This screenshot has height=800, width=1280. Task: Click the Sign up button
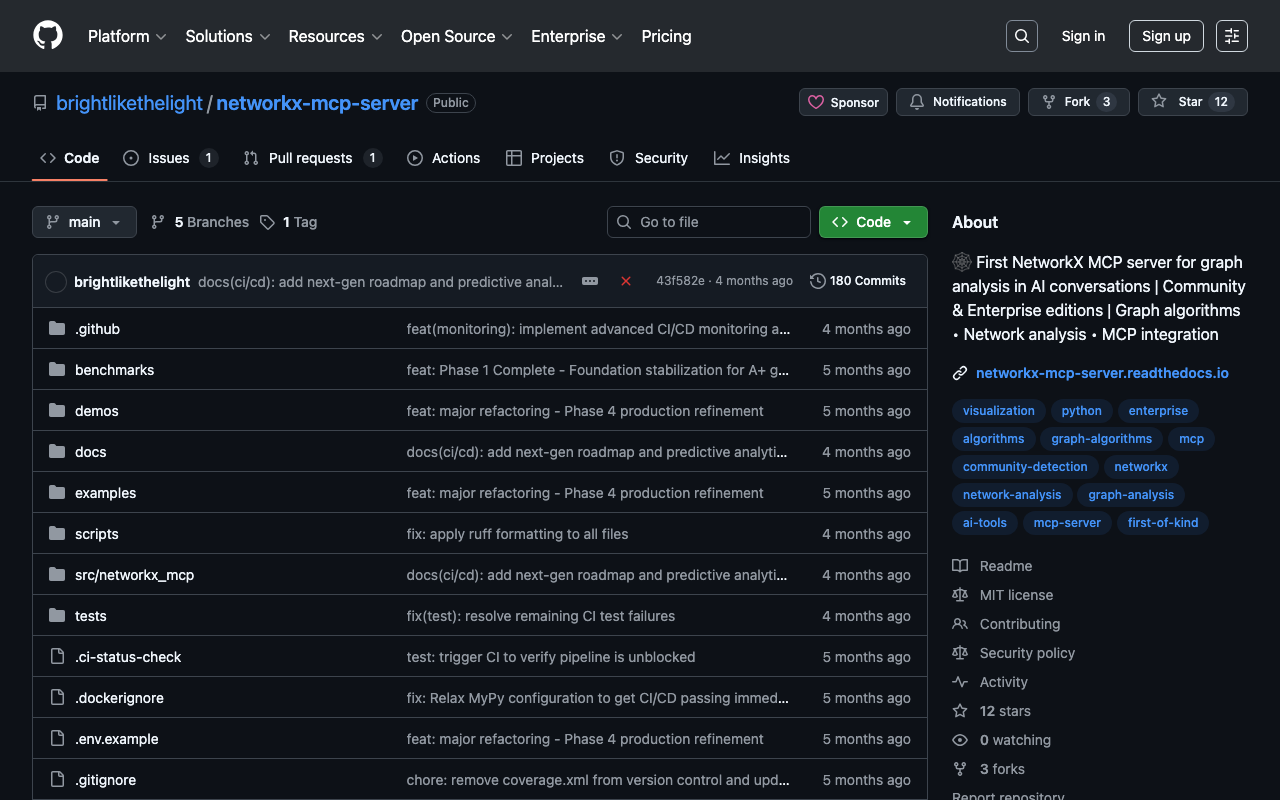1166,36
